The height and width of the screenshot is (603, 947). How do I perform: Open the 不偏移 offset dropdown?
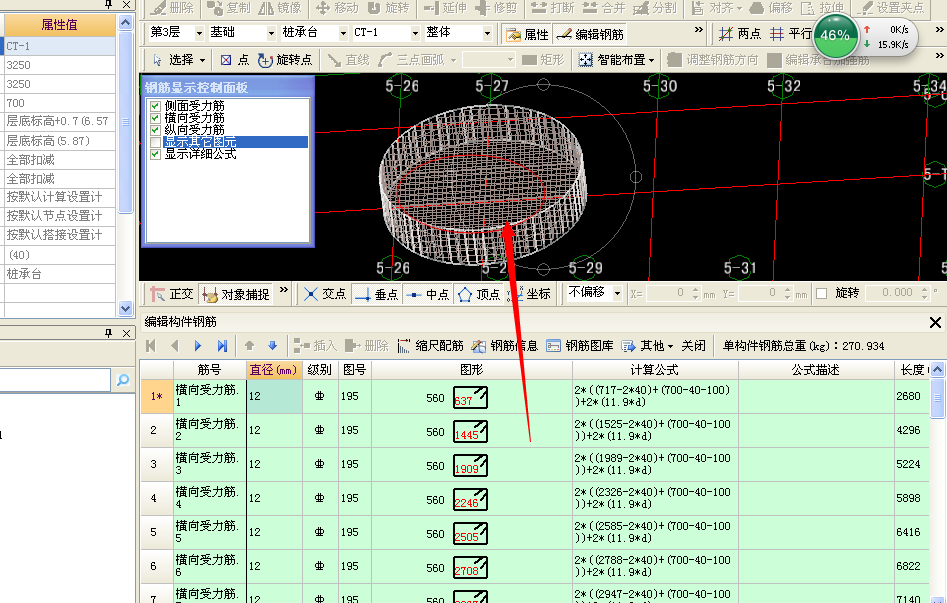pyautogui.click(x=617, y=294)
